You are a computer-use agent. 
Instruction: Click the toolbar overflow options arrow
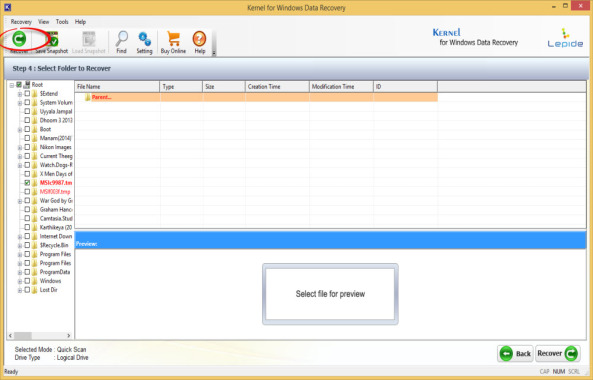214,53
